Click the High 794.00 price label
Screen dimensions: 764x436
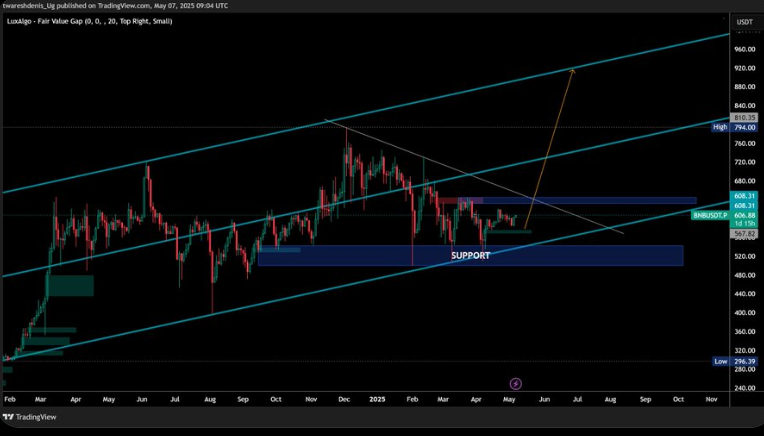point(735,127)
